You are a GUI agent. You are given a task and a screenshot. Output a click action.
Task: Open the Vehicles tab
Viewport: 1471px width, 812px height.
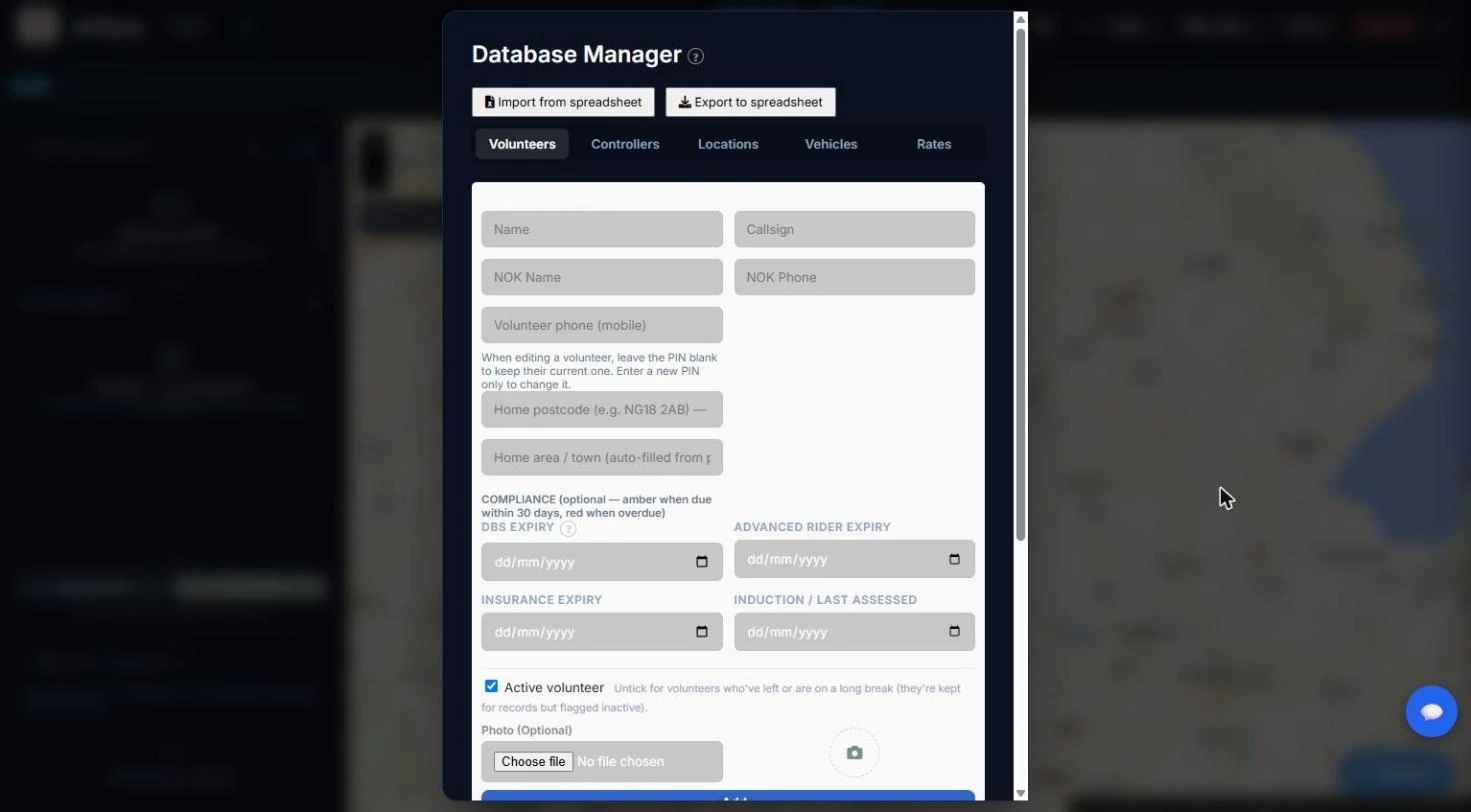831,144
